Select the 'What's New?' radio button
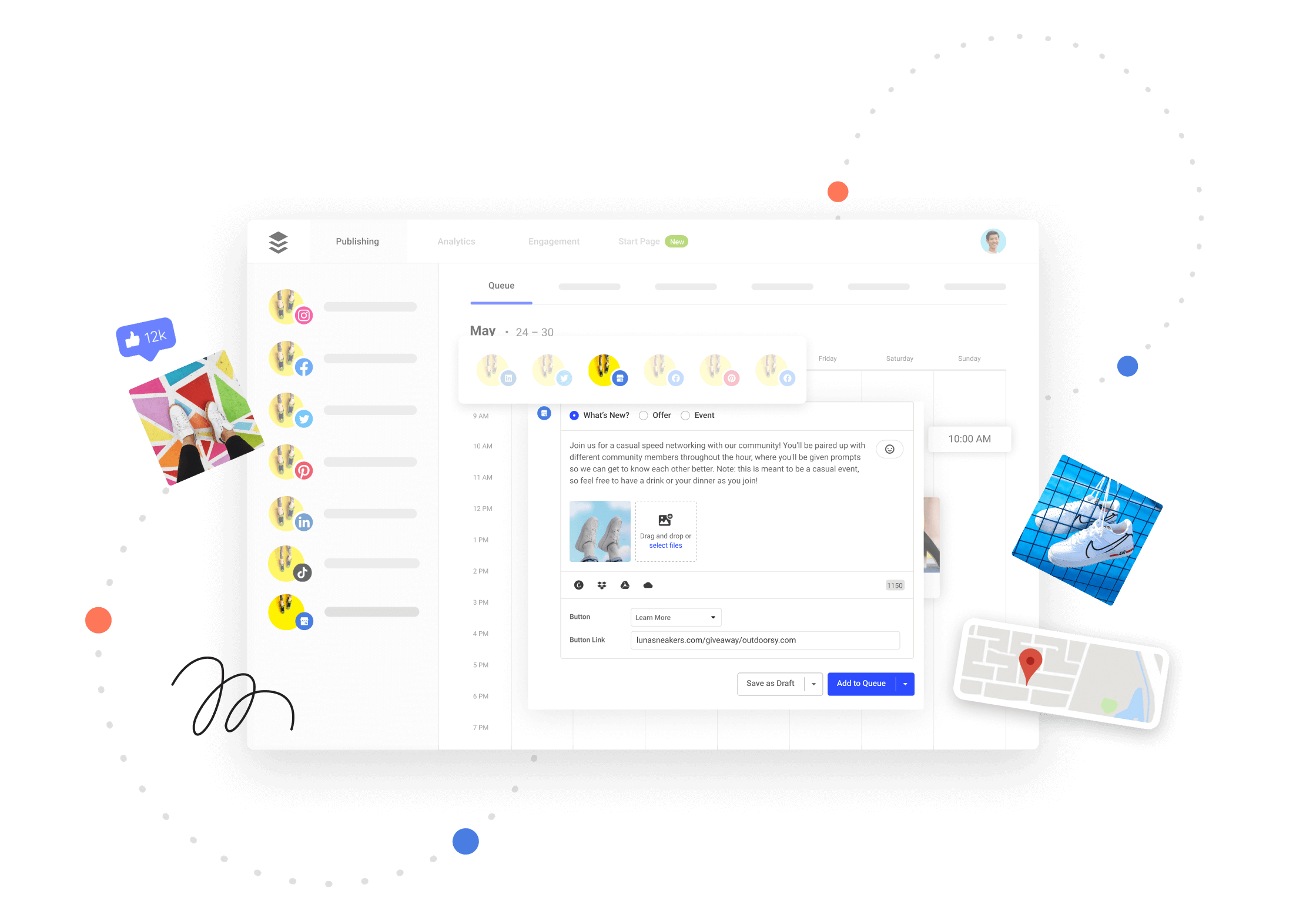This screenshot has width=1306, height=924. coord(572,415)
